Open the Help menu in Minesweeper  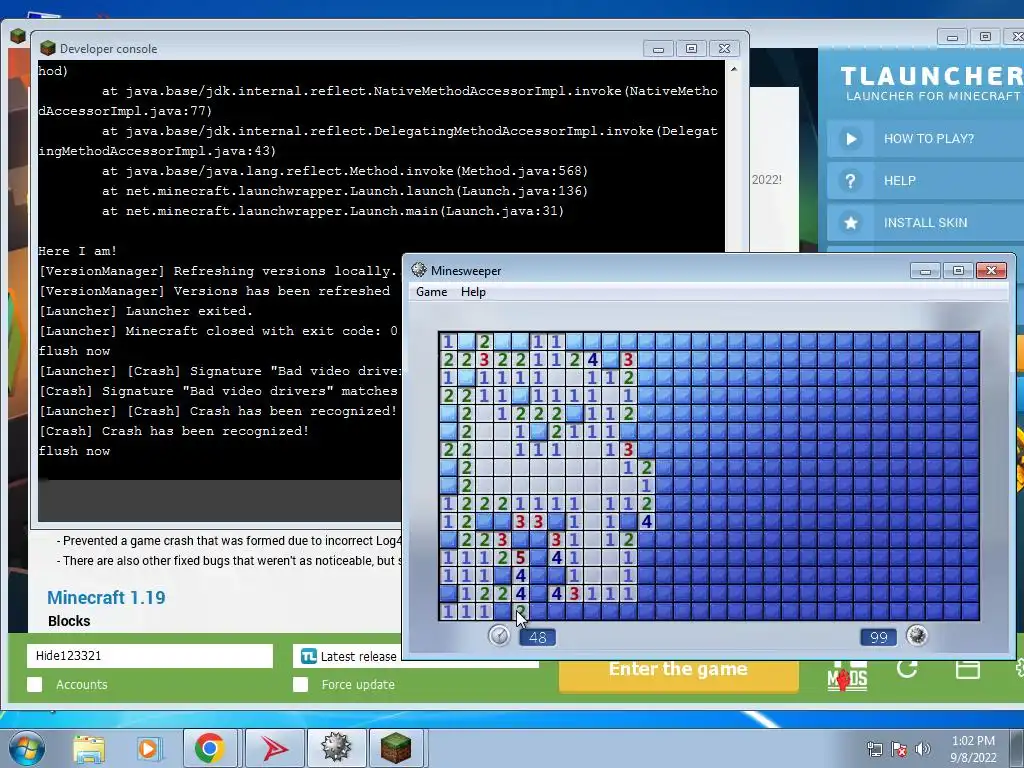(x=473, y=292)
